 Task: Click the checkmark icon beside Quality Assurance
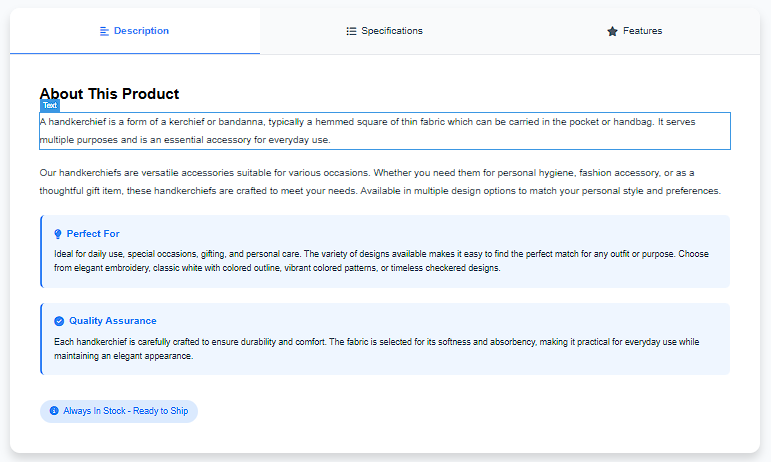[59, 321]
